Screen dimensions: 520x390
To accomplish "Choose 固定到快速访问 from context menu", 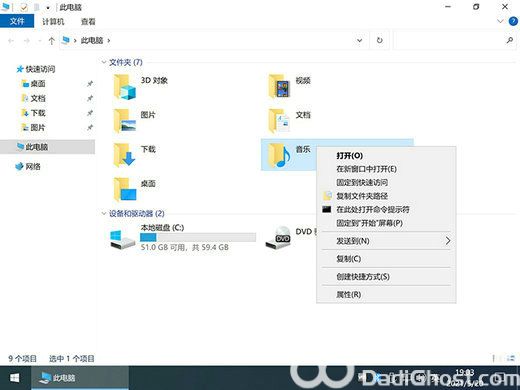I will 386,183.
